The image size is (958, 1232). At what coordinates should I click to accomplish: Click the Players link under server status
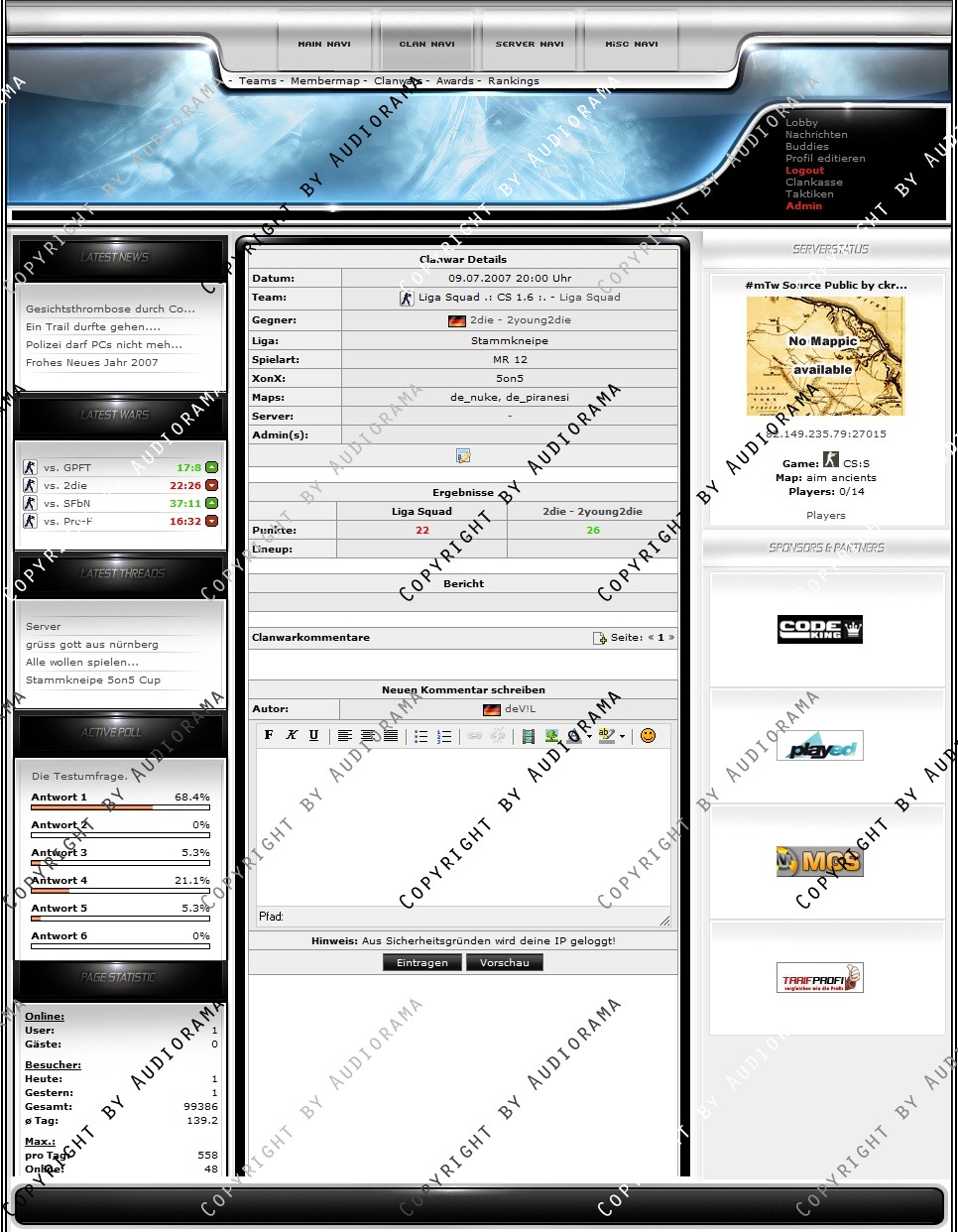click(x=826, y=516)
